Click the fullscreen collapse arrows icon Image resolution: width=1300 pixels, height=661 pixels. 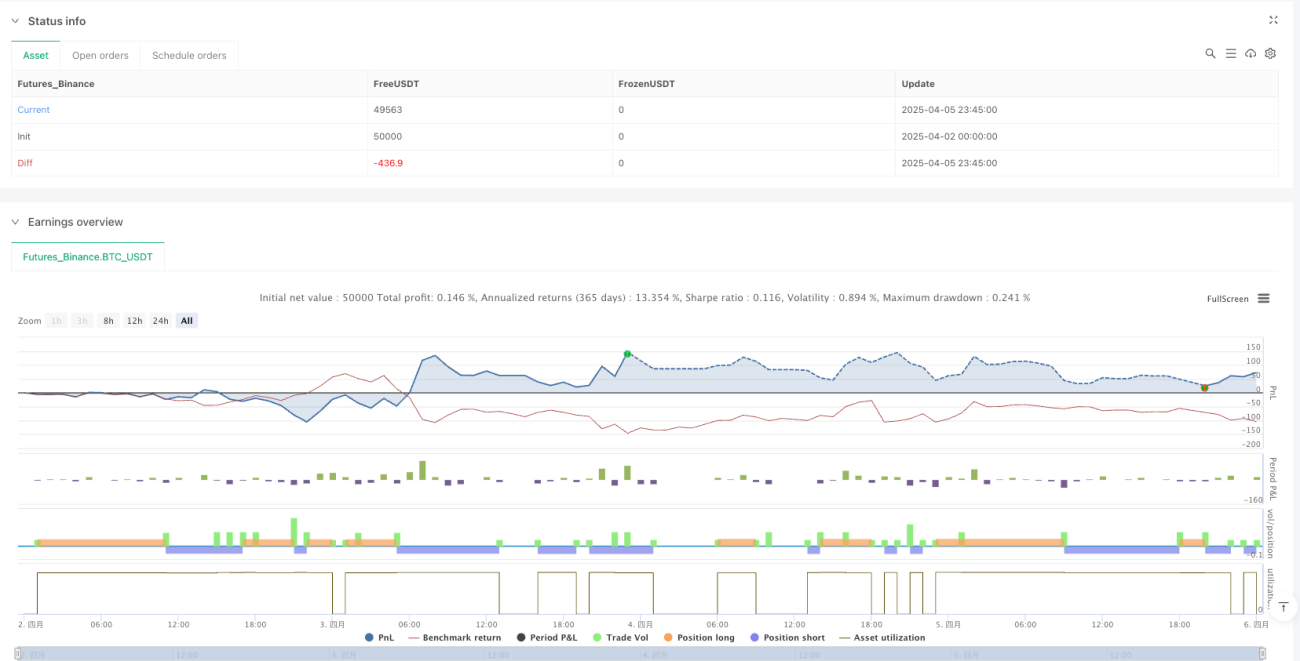[x=1273, y=20]
